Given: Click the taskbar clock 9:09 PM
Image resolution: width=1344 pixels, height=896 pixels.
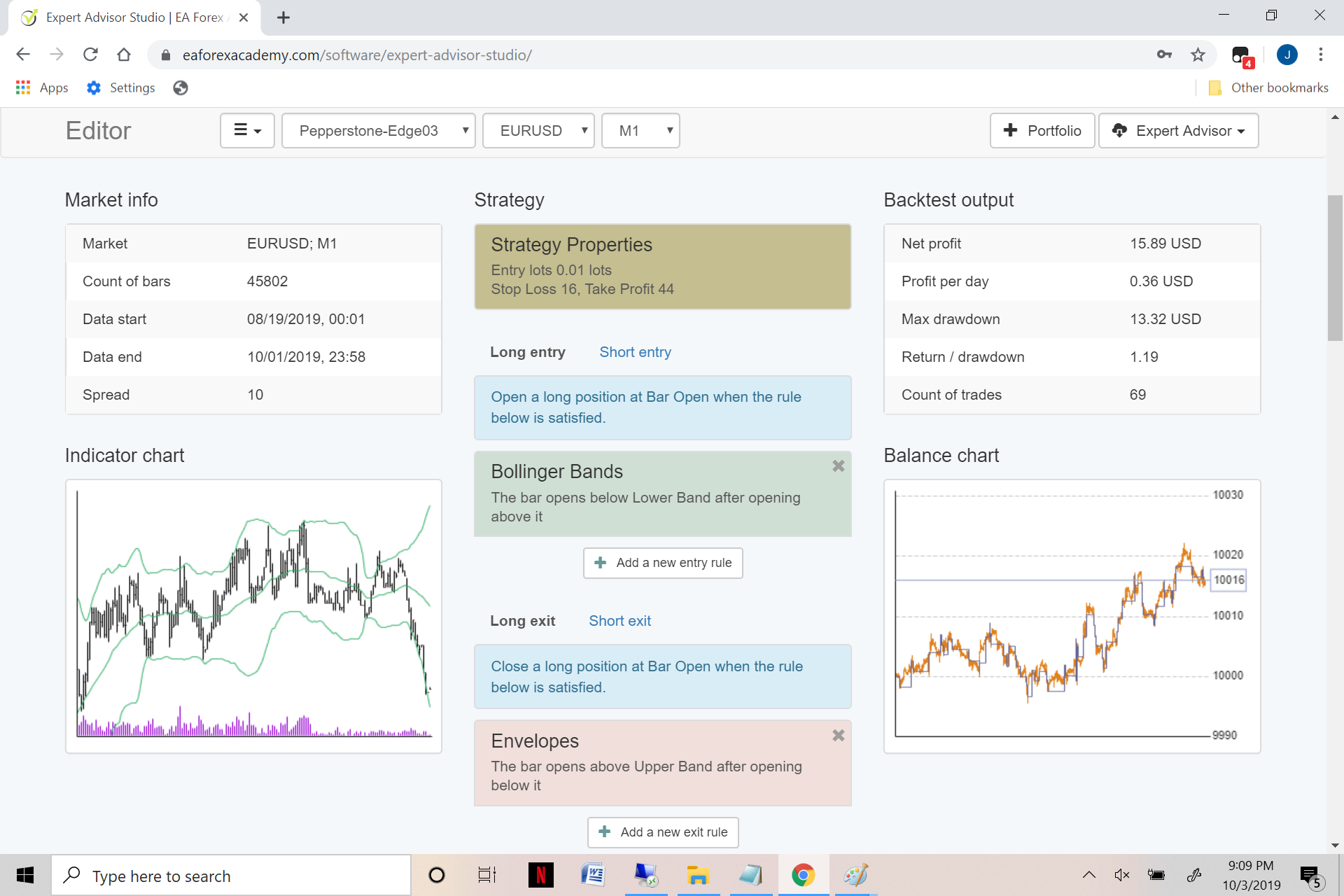Looking at the screenshot, I should (1251, 866).
